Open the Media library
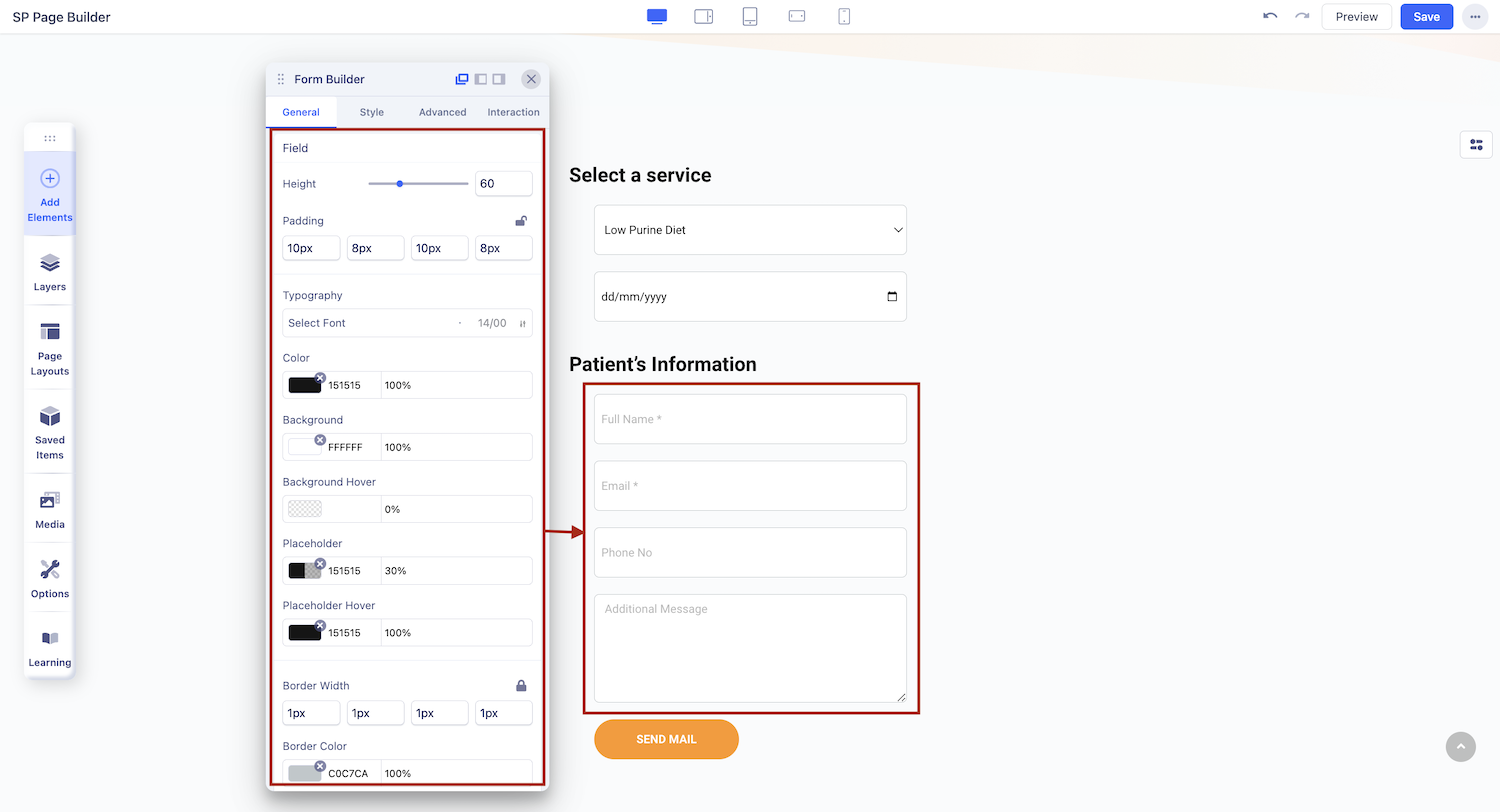The height and width of the screenshot is (812, 1500). pyautogui.click(x=50, y=509)
